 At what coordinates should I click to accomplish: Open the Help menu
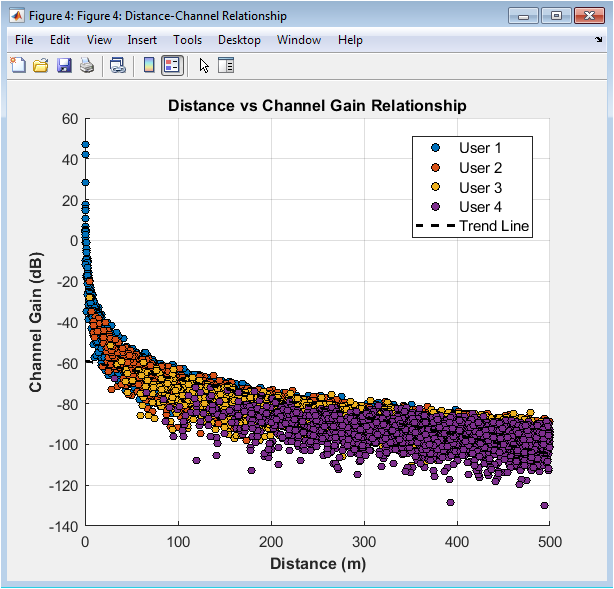click(350, 40)
